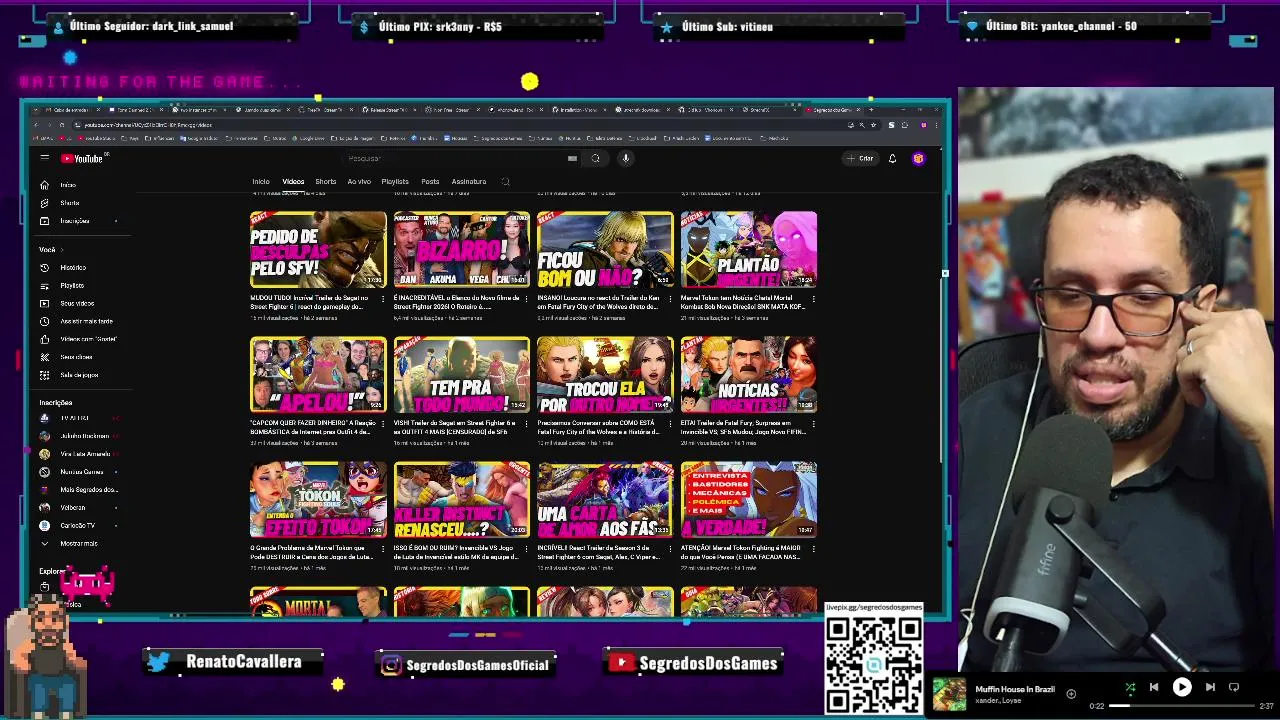Open Seus clipes in the sidebar
1280x720 pixels.
click(76, 357)
